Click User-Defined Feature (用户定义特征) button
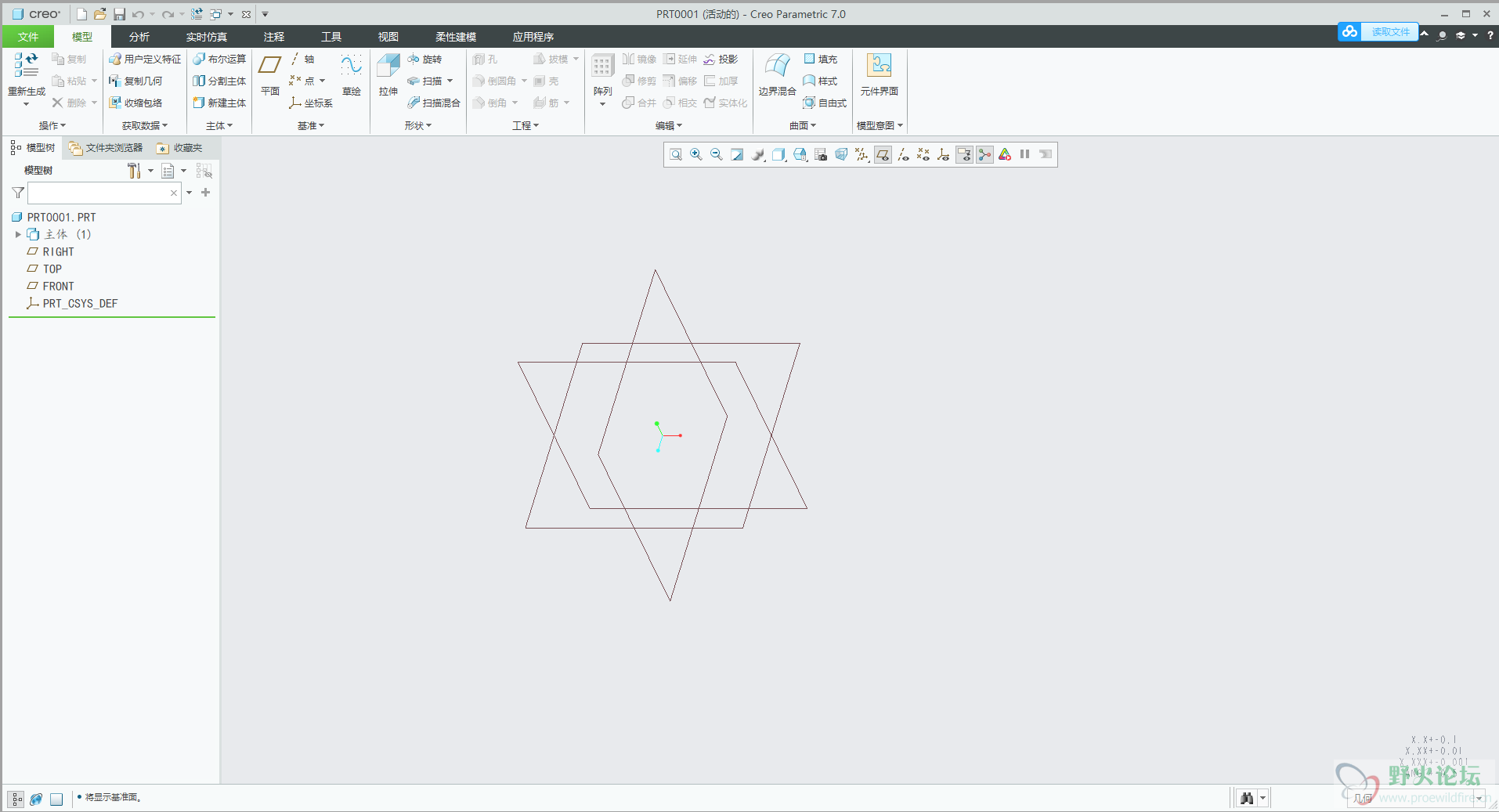Image resolution: width=1499 pixels, height=812 pixels. click(145, 59)
